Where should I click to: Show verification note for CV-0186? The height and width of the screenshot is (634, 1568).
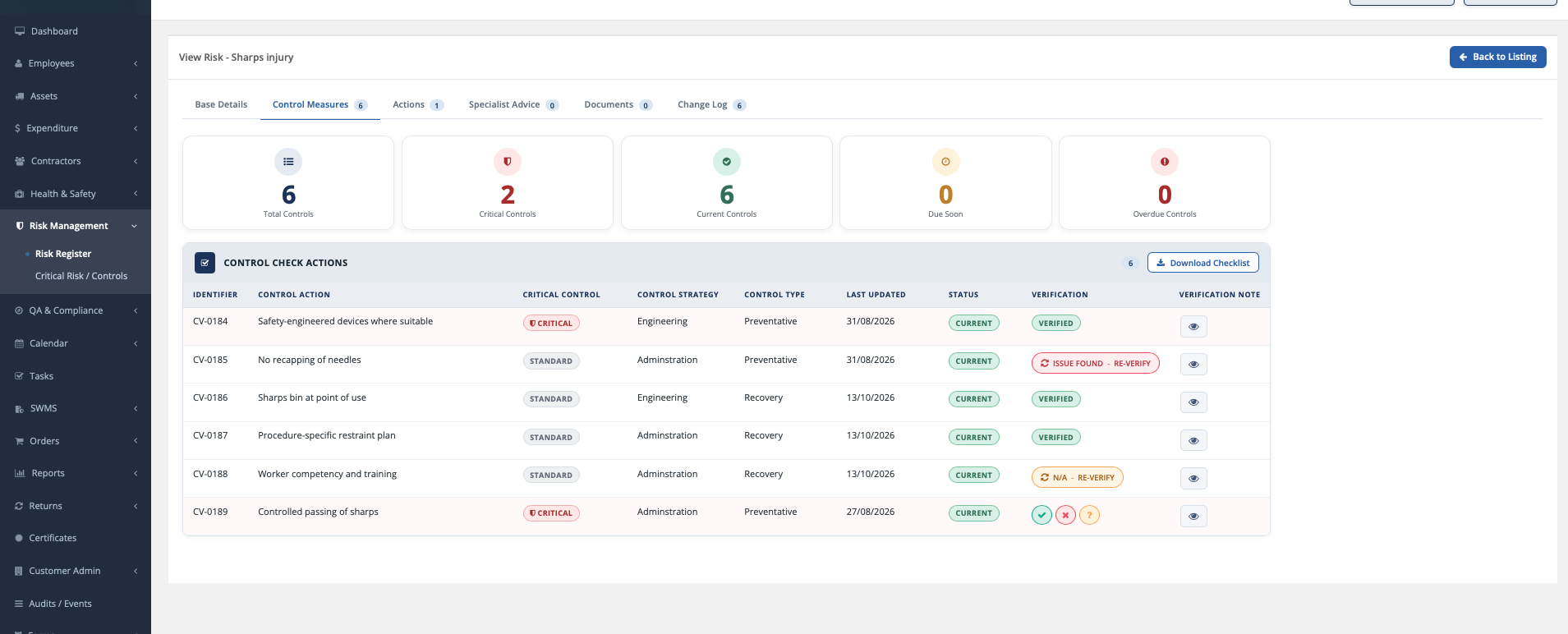pos(1193,402)
